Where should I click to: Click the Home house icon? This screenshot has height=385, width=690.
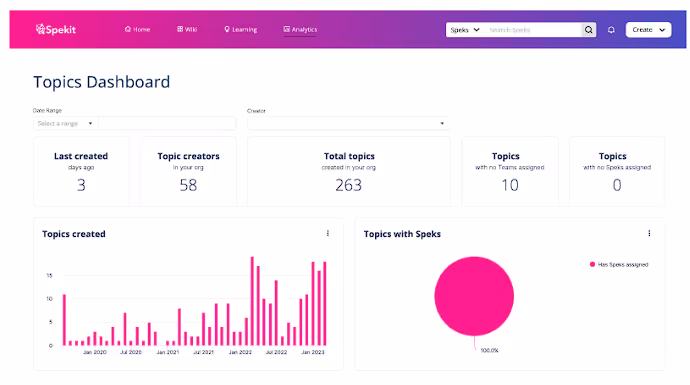tap(128, 29)
